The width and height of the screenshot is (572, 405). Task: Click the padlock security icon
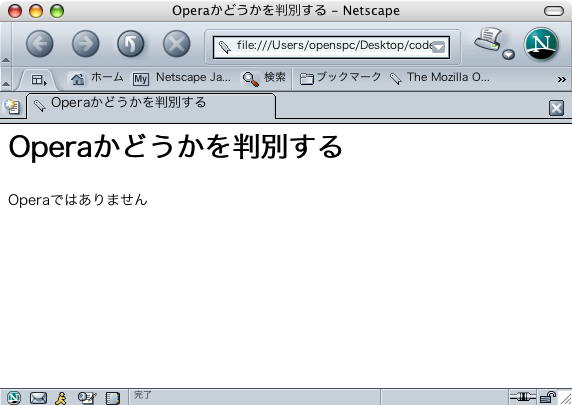tap(548, 397)
